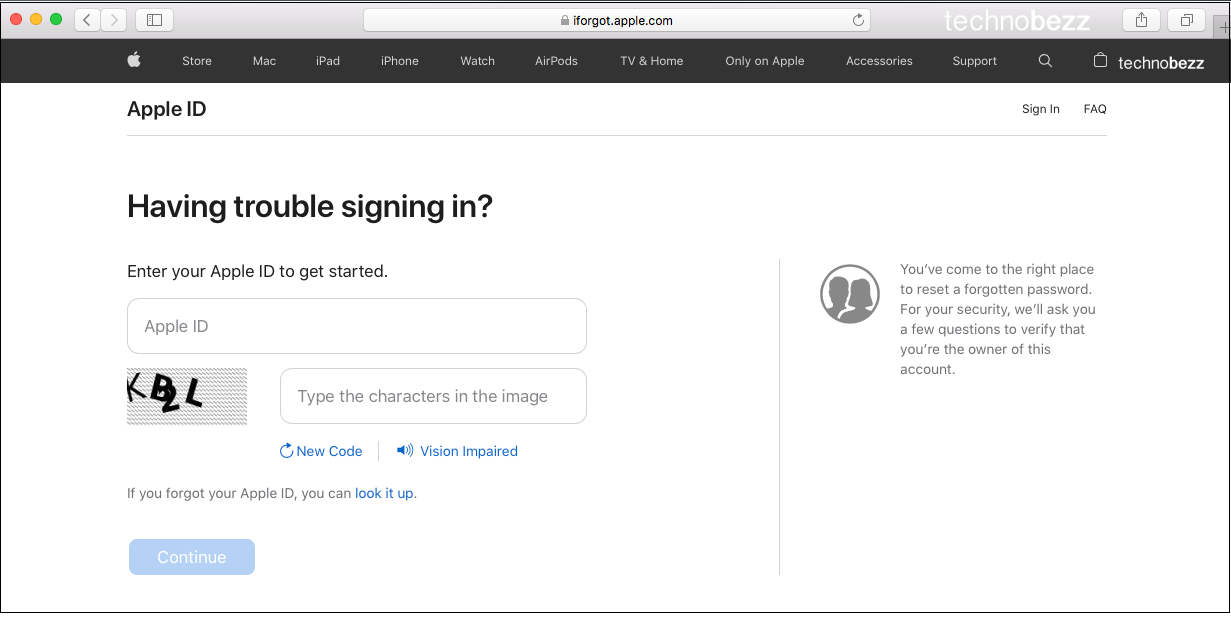Toggle the Safari sidebar button
This screenshot has height=617, width=1231.
coord(154,20)
